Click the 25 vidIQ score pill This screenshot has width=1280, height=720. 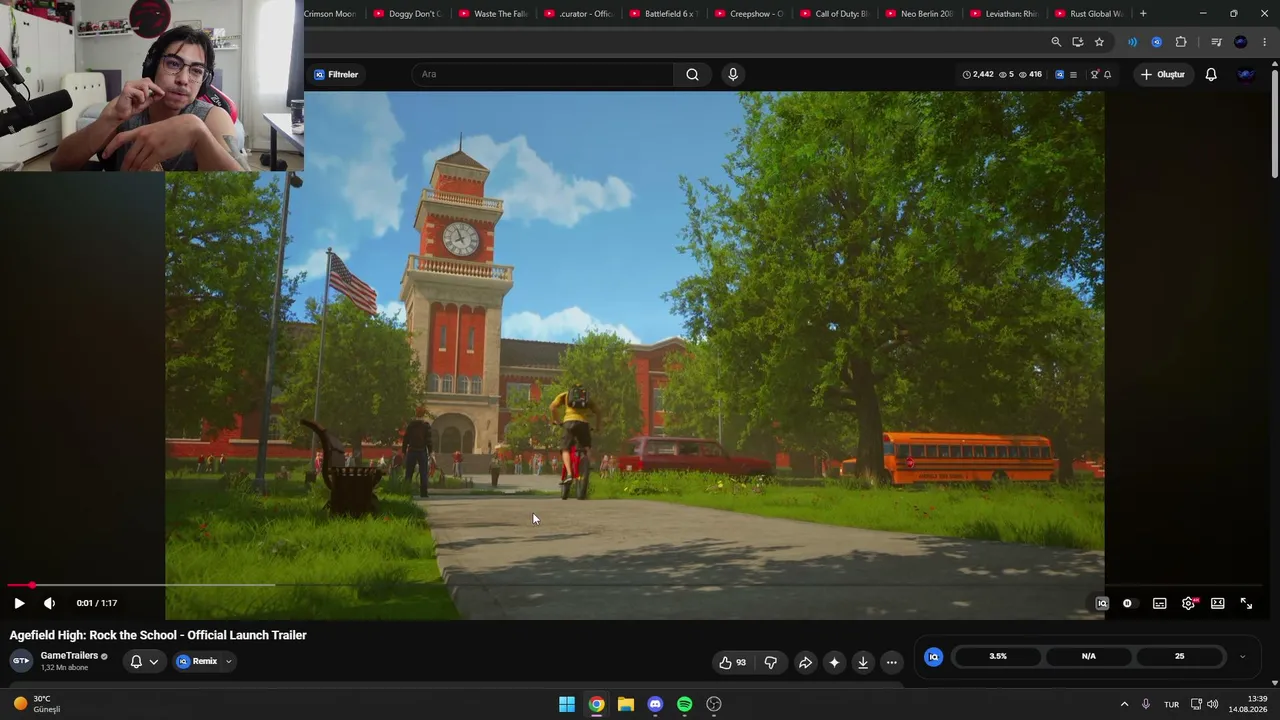click(x=1179, y=656)
